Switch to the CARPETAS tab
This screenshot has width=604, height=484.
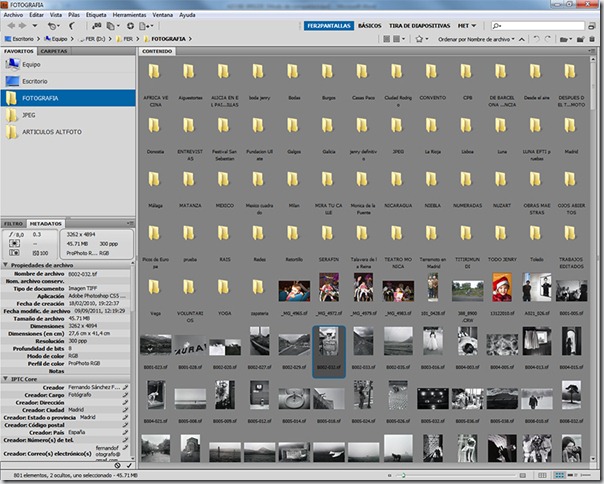click(x=54, y=51)
